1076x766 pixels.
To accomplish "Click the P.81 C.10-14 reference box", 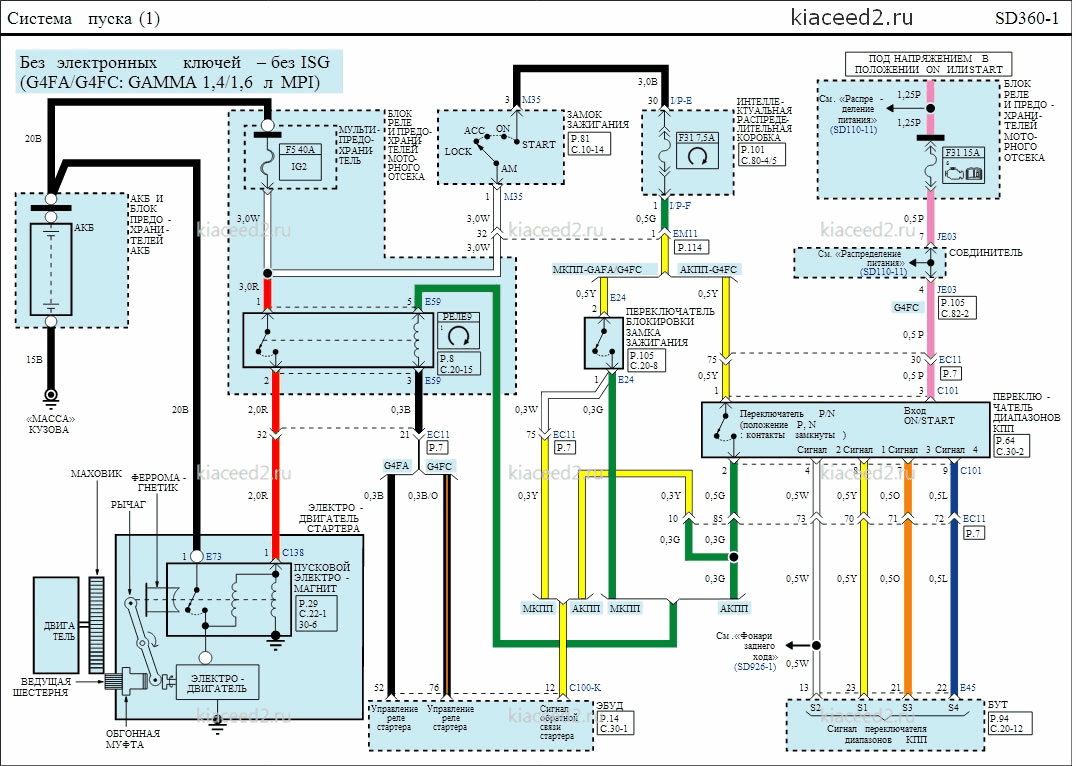I will tap(589, 144).
